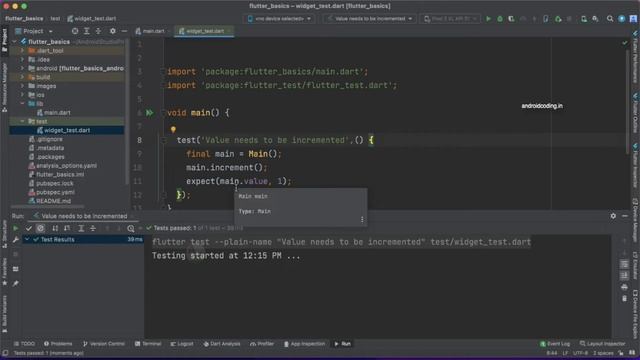Expand the .dart_tool folder

(22, 51)
